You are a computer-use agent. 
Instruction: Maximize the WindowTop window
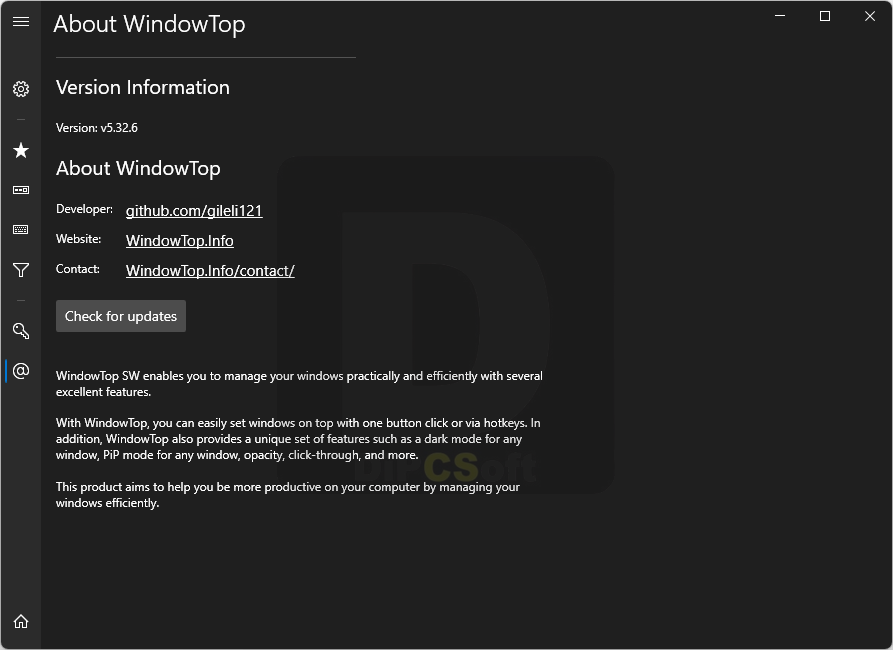(825, 16)
